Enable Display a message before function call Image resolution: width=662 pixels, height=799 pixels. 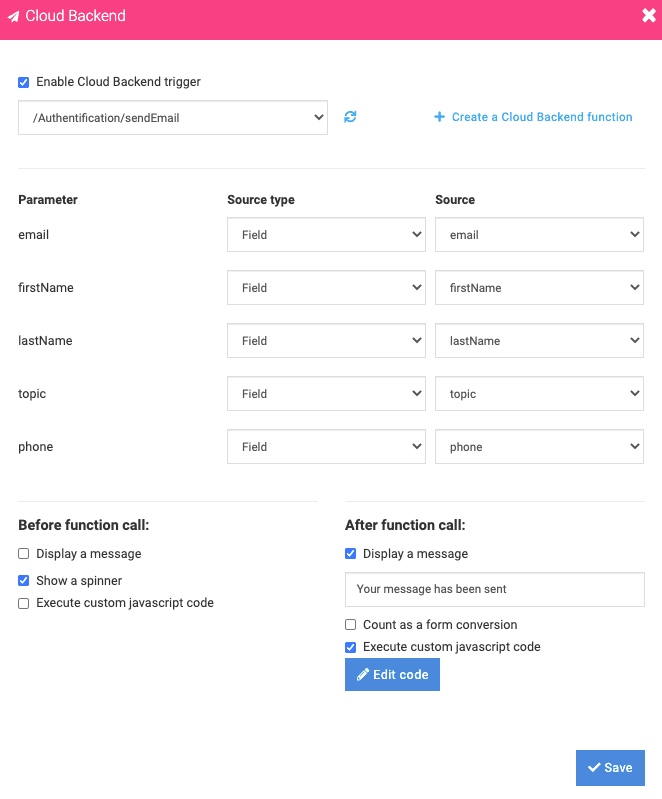click(23, 553)
